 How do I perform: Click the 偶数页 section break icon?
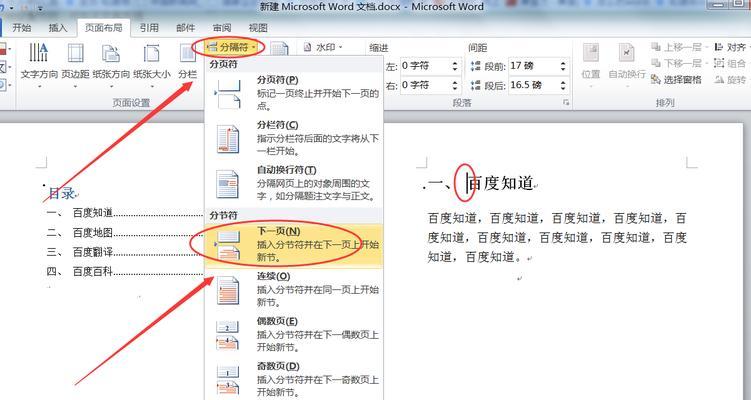pyautogui.click(x=228, y=335)
